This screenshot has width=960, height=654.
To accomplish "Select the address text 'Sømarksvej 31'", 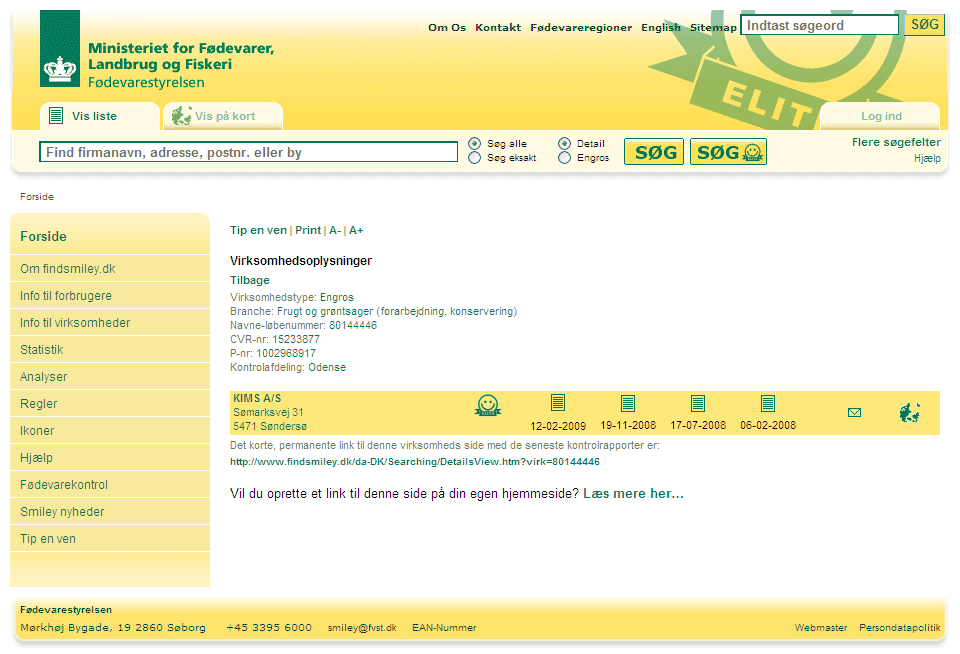I will [x=268, y=412].
